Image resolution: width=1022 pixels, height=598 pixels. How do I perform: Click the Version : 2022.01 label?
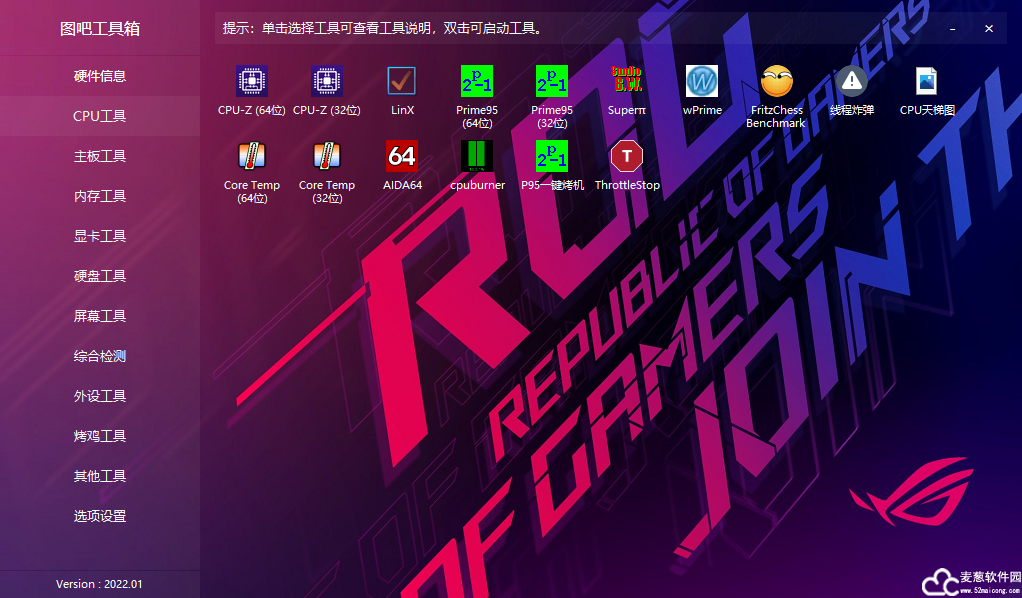point(99,584)
